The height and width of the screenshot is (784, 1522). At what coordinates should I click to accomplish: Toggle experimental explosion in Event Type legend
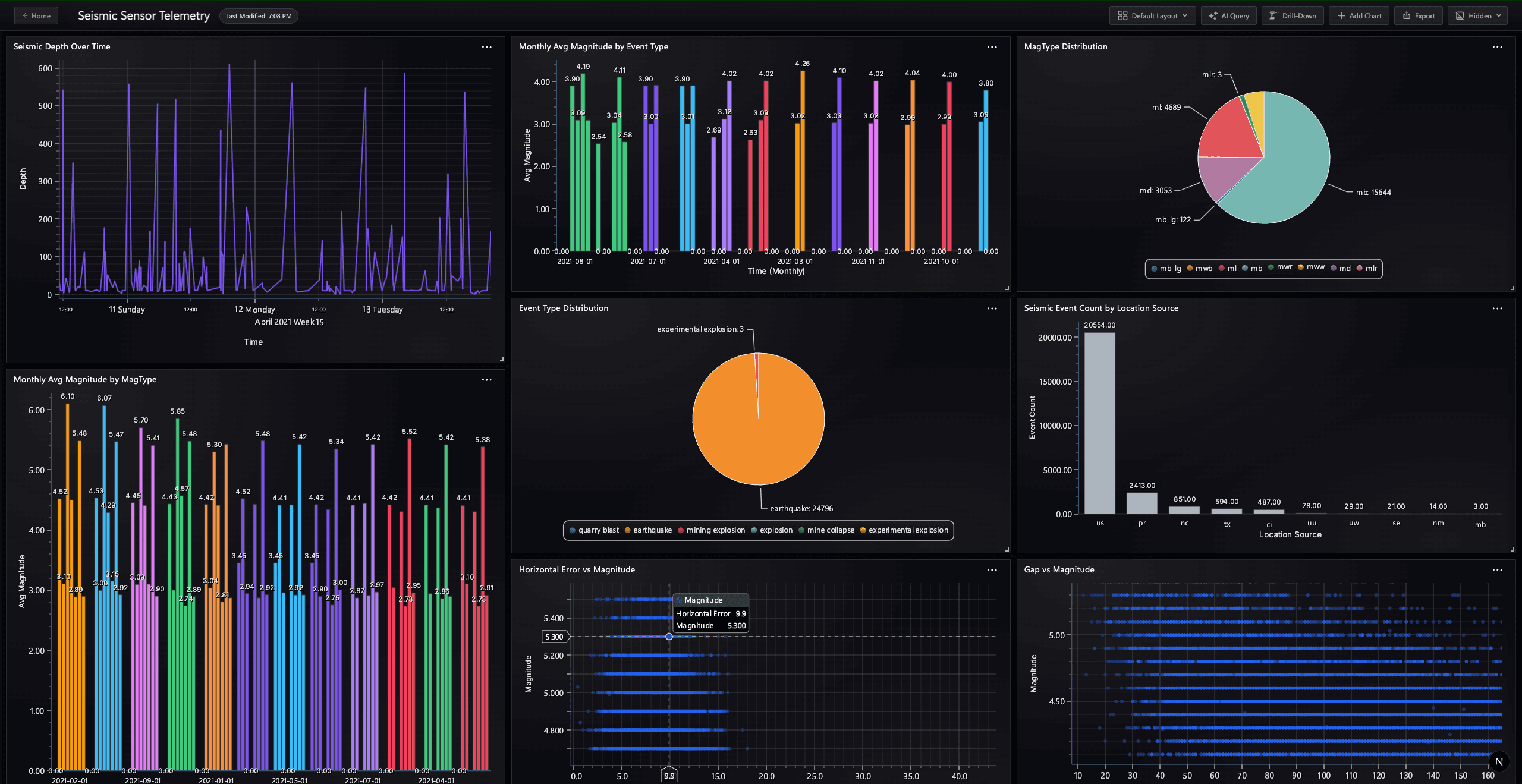[x=904, y=530]
